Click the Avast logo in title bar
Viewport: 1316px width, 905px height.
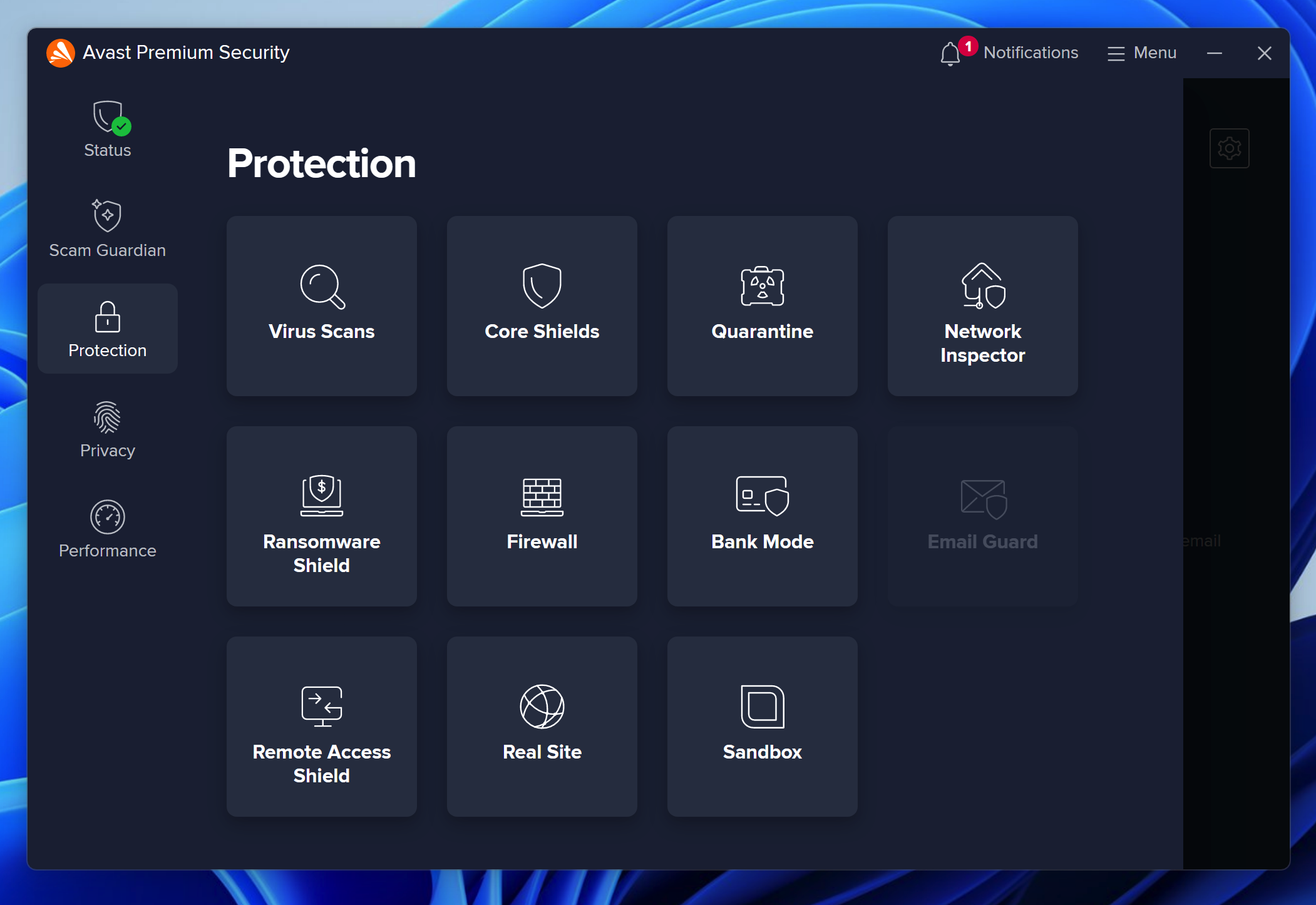pos(61,53)
